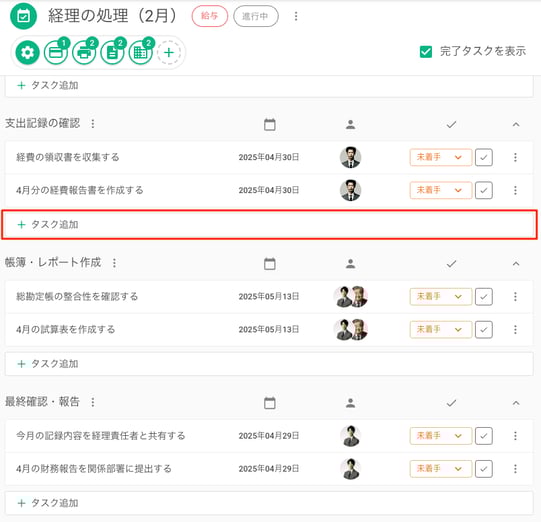This screenshot has height=522, width=541.
Task: Open the green settings gear icon
Action: point(27,53)
